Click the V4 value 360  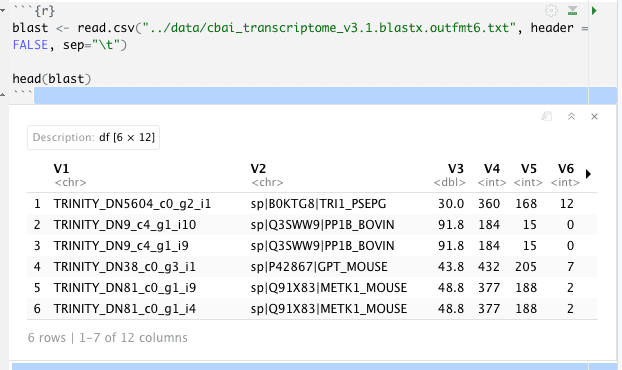click(489, 204)
